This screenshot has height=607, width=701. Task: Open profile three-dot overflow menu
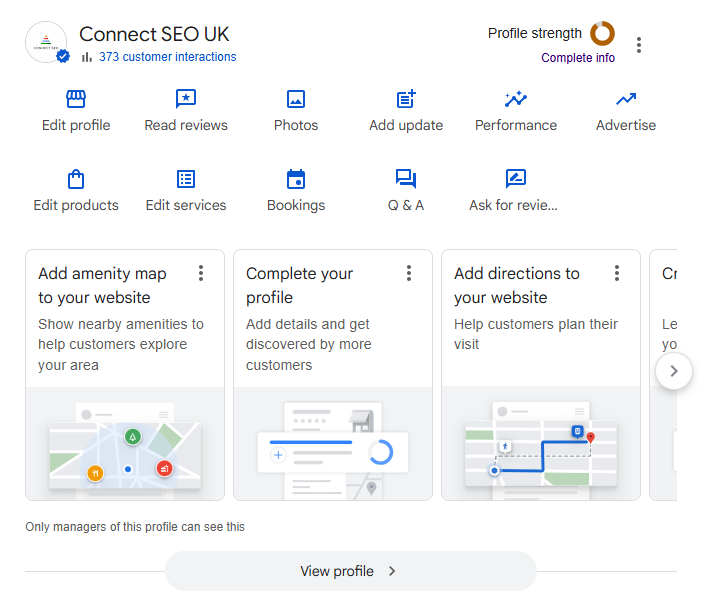[639, 45]
